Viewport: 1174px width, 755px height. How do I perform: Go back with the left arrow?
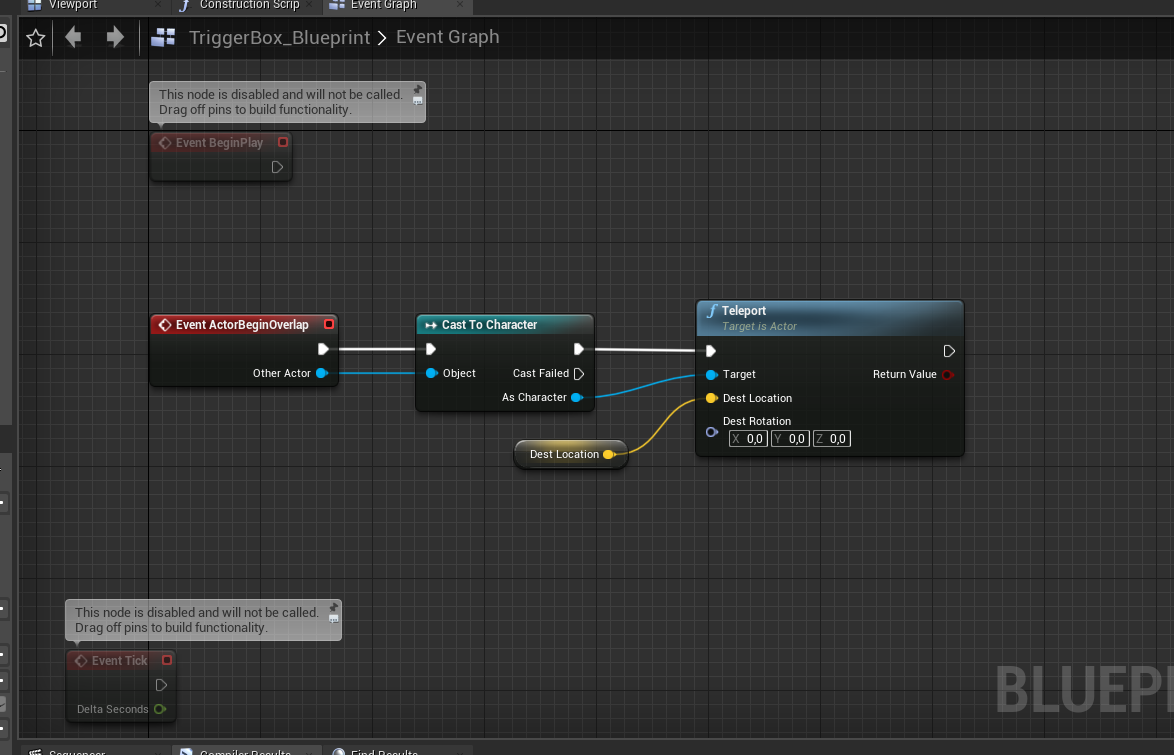pos(73,37)
